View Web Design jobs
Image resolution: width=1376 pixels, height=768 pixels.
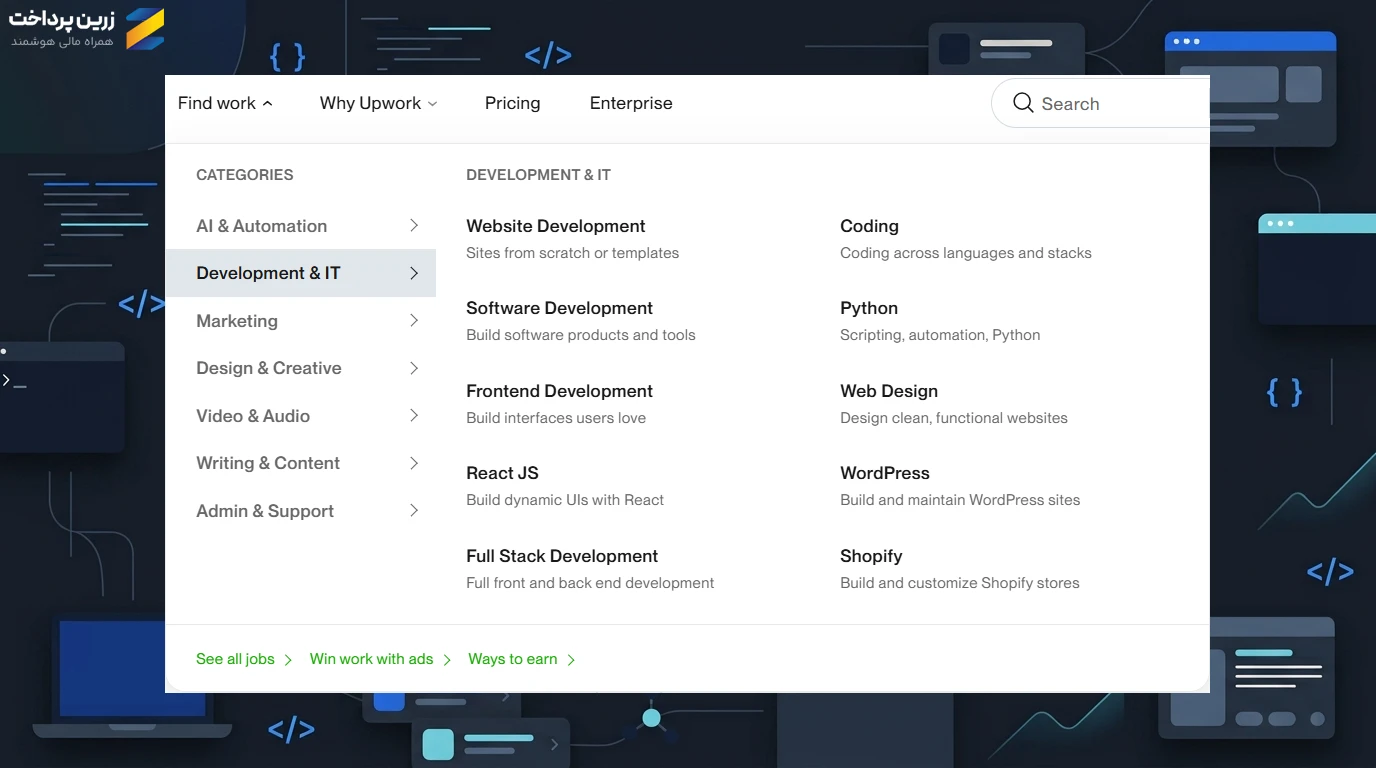point(889,391)
